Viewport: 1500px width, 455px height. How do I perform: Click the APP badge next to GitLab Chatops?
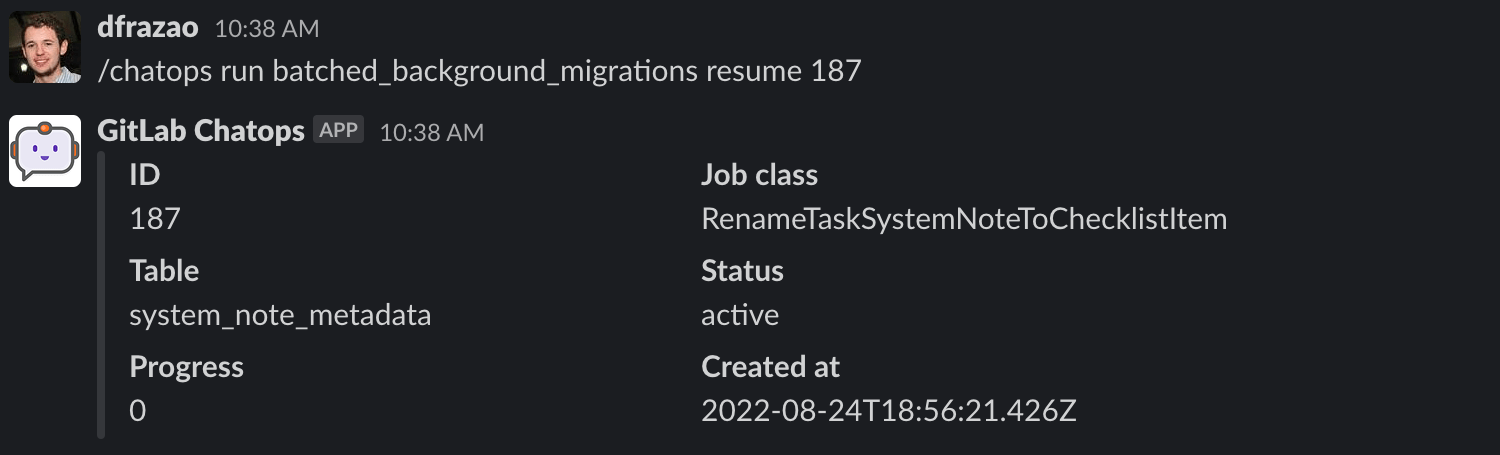(x=338, y=130)
